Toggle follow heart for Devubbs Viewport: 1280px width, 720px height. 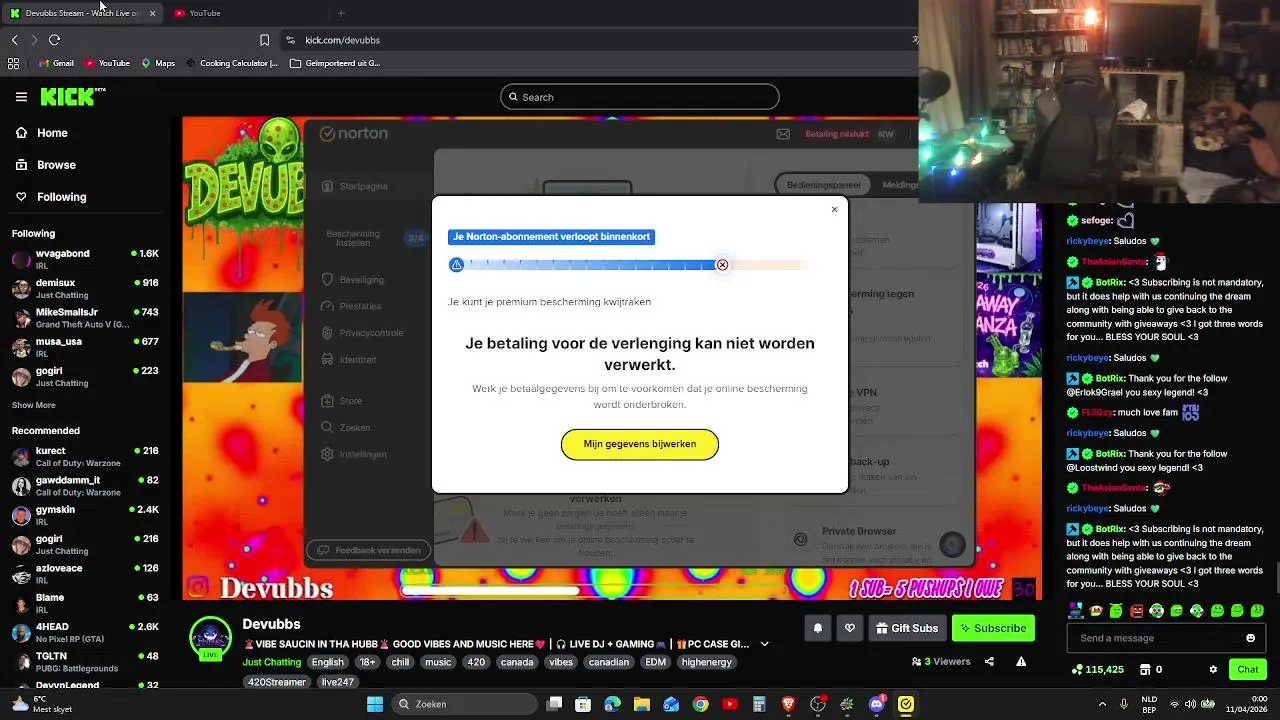coord(850,628)
